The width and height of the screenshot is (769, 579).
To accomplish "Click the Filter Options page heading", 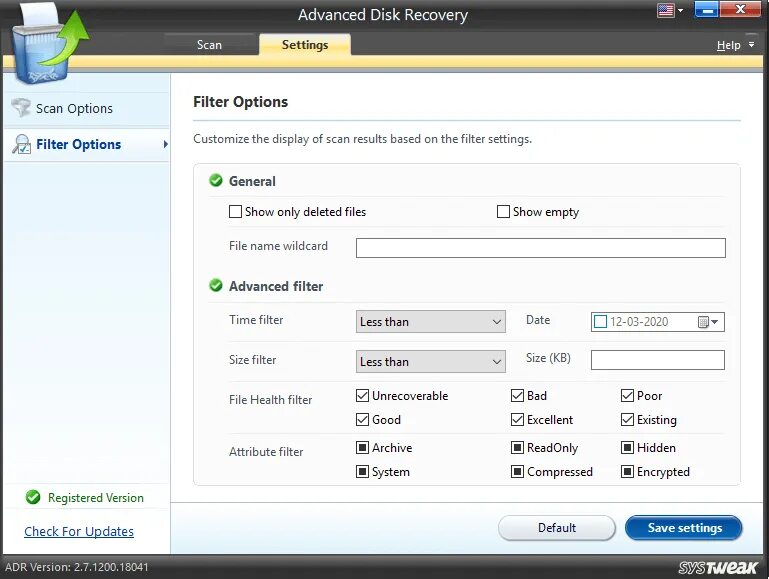I will [x=240, y=102].
